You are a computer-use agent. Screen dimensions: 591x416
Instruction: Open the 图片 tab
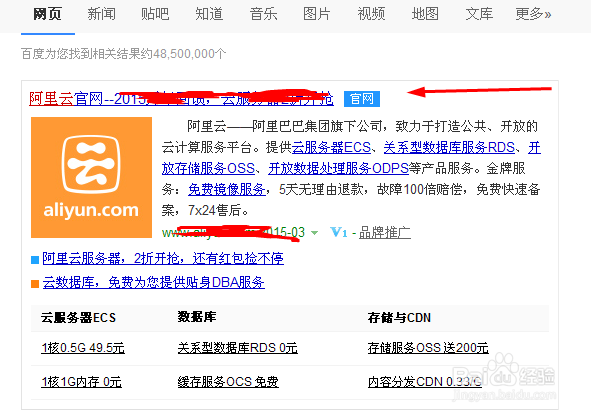pyautogui.click(x=317, y=14)
